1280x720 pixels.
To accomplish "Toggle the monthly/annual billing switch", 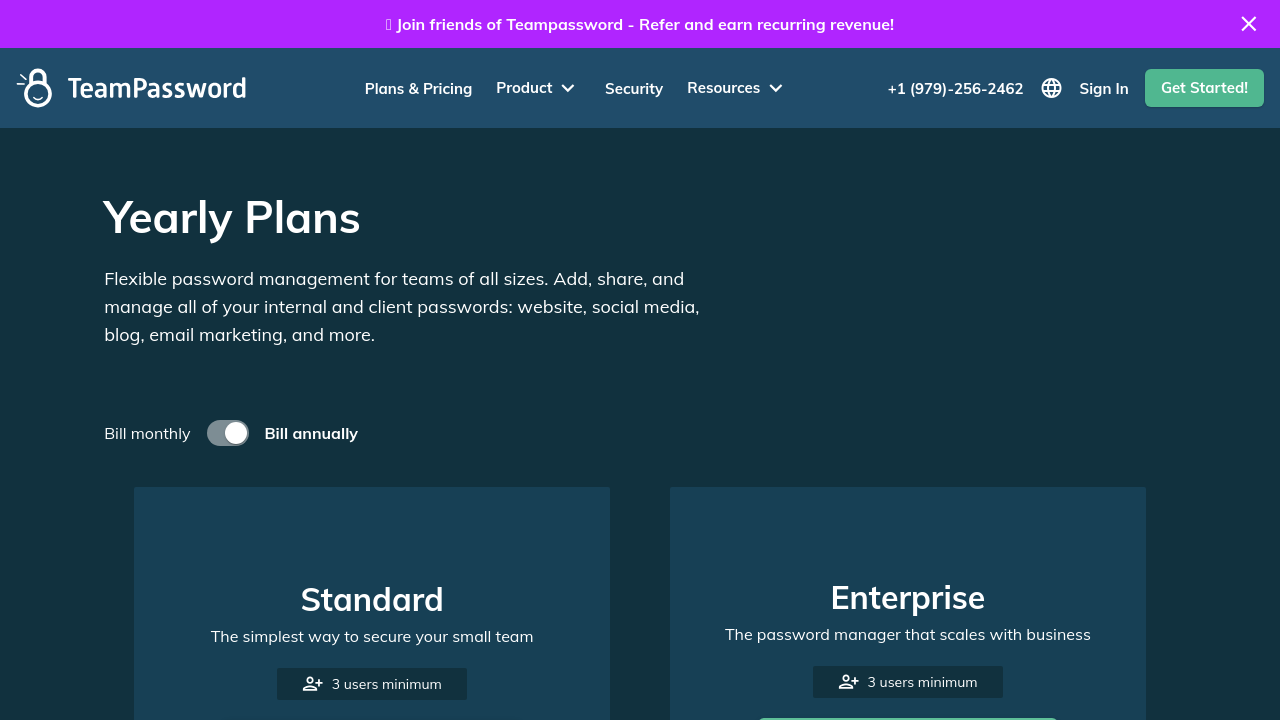I will 228,433.
